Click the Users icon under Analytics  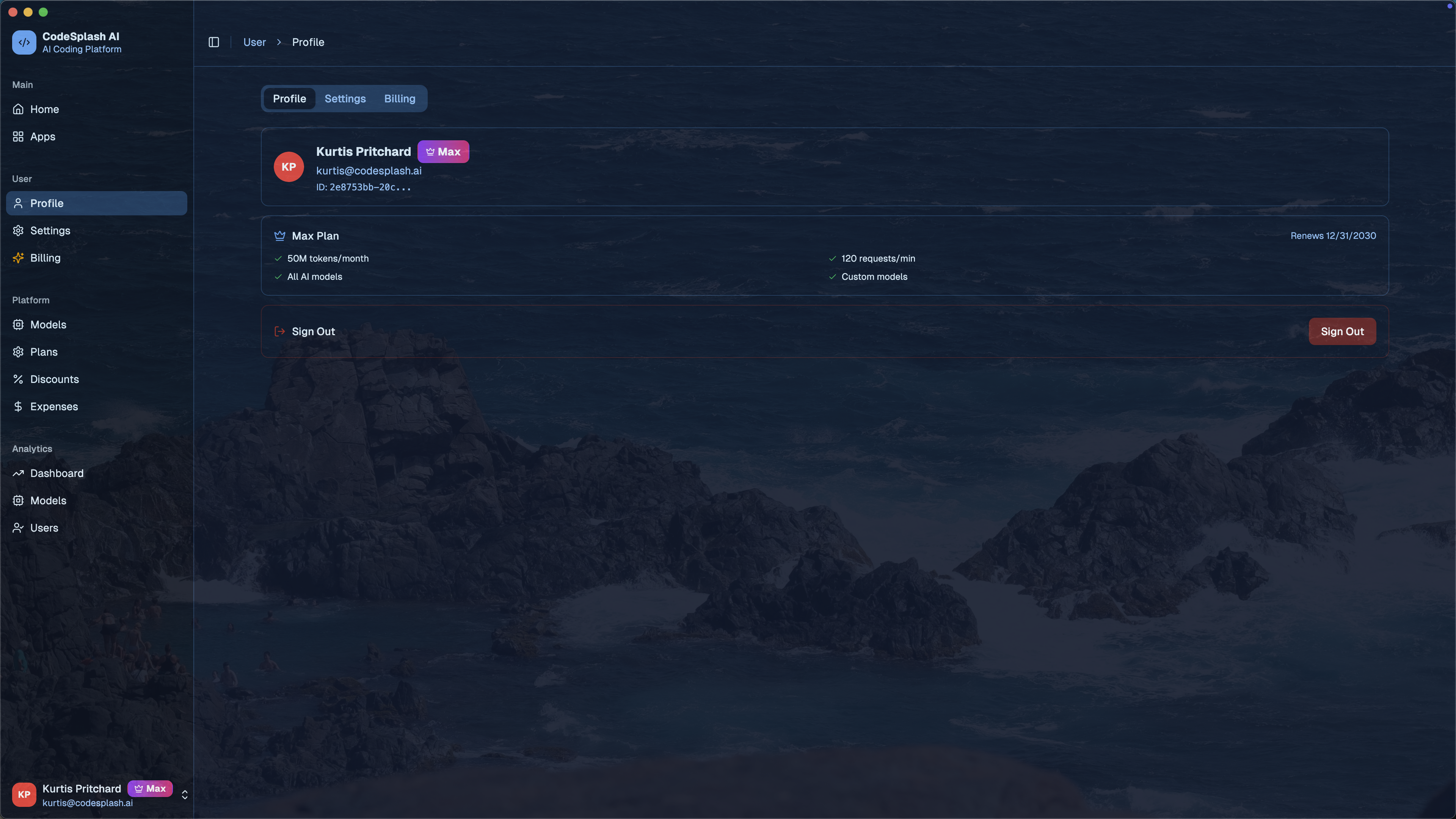(18, 527)
